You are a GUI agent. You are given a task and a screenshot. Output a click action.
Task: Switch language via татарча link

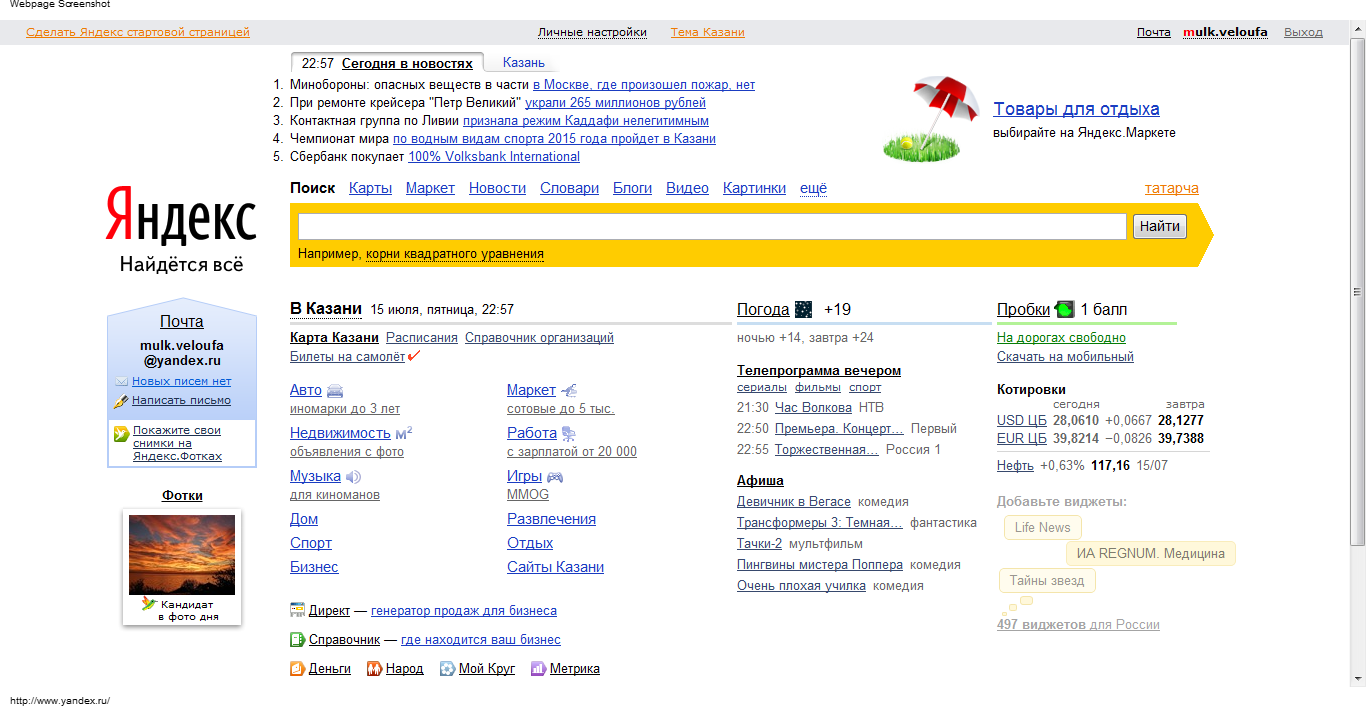pos(1172,188)
